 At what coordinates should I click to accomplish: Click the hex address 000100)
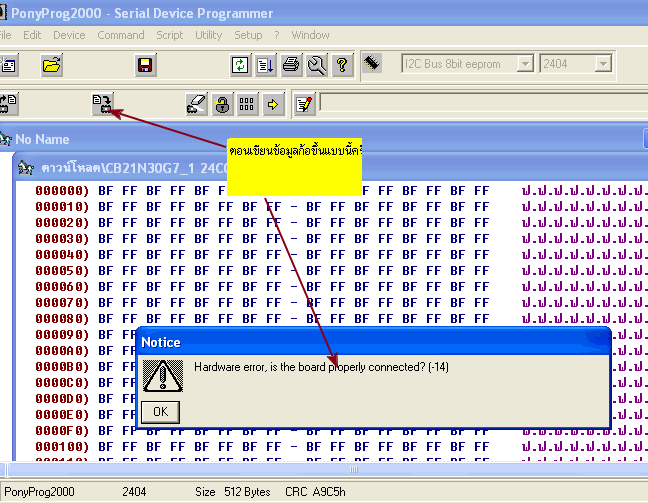62,447
